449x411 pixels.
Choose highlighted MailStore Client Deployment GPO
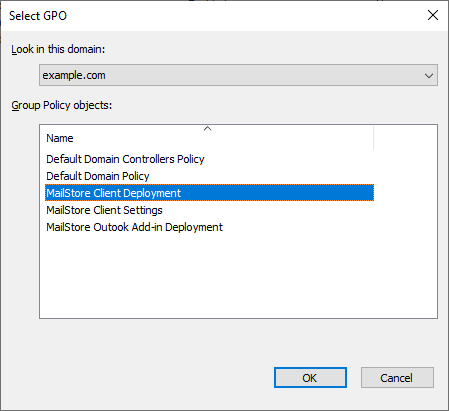point(209,193)
